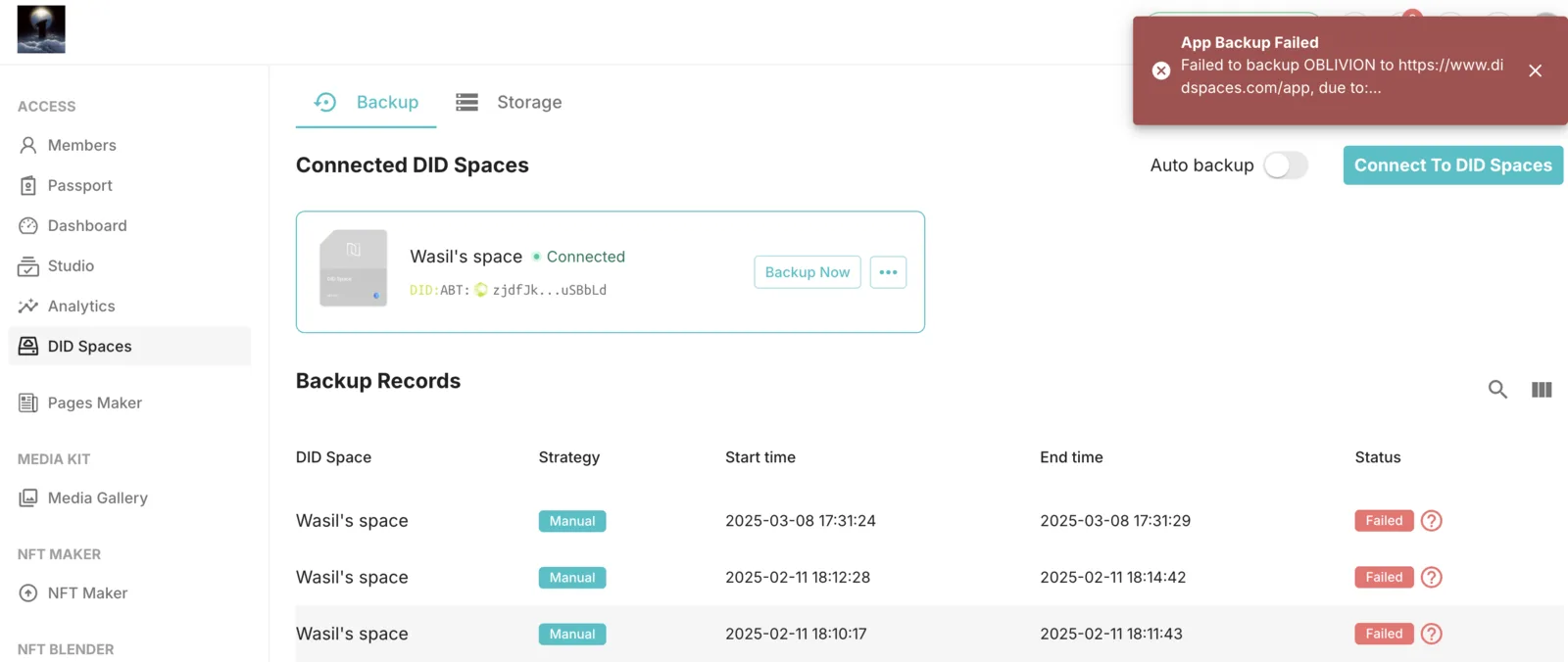Click the Connected DID Spaces heading
1568x662 pixels.
point(413,165)
